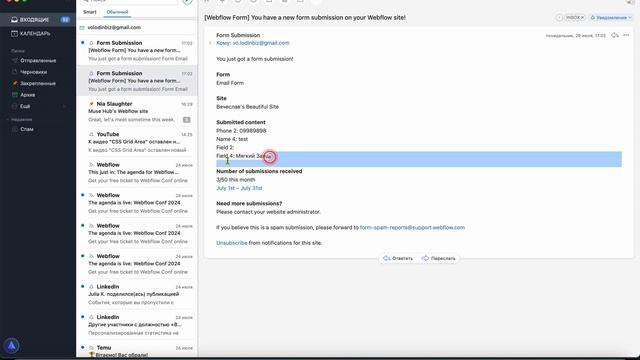This screenshot has width=640, height=360.
Task: Click bell icon on selected Form Submission row
Action: click(91, 73)
